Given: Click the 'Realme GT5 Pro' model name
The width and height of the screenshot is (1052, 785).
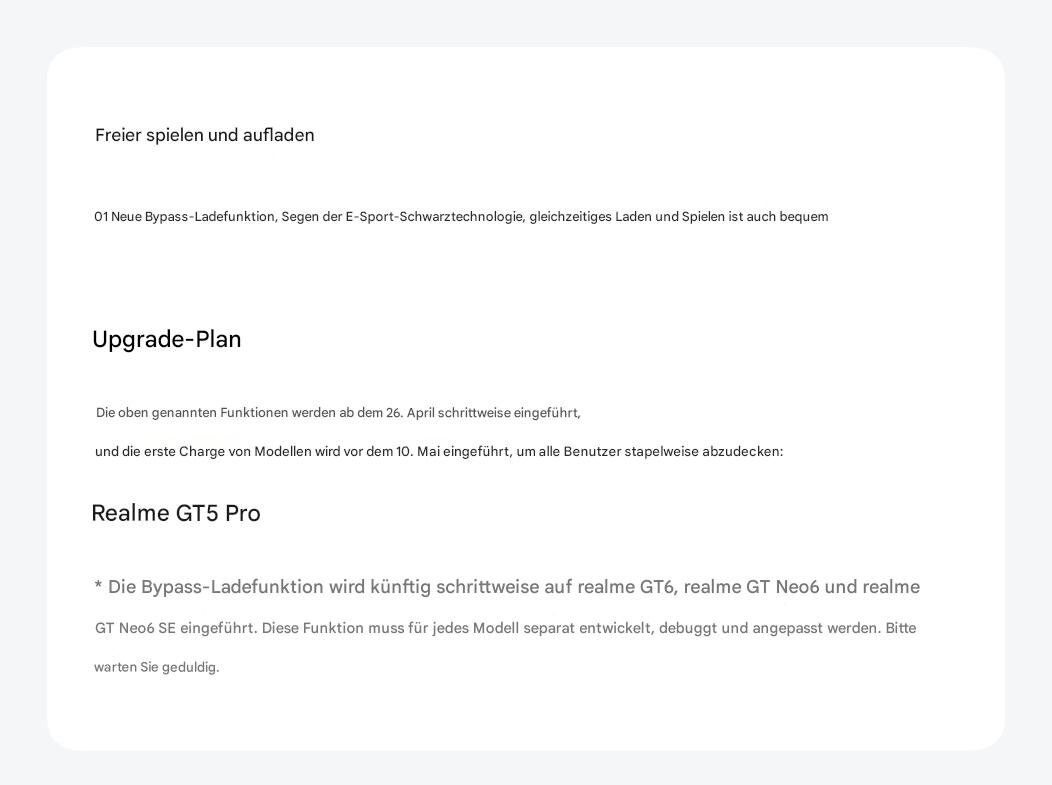Looking at the screenshot, I should (176, 513).
